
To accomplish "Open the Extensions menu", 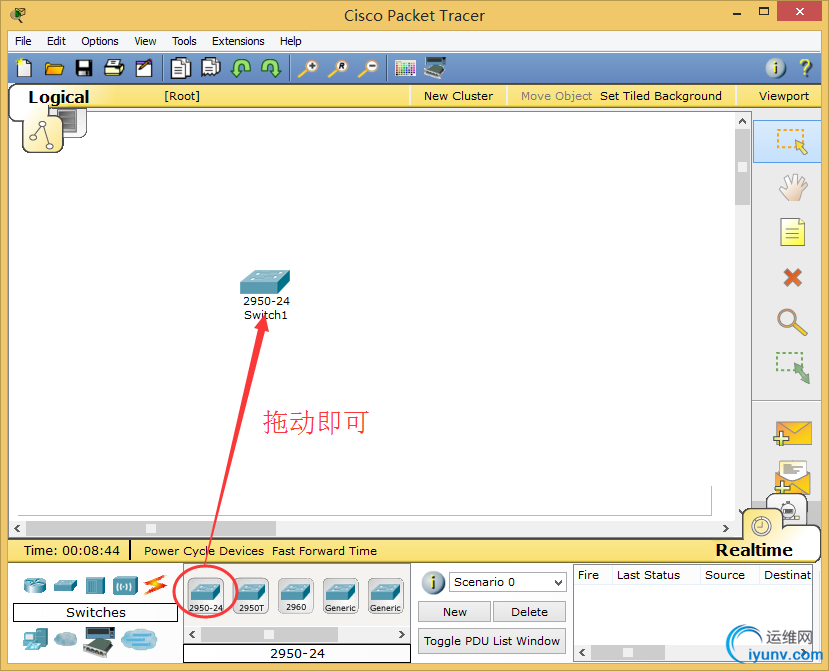I will tap(238, 41).
